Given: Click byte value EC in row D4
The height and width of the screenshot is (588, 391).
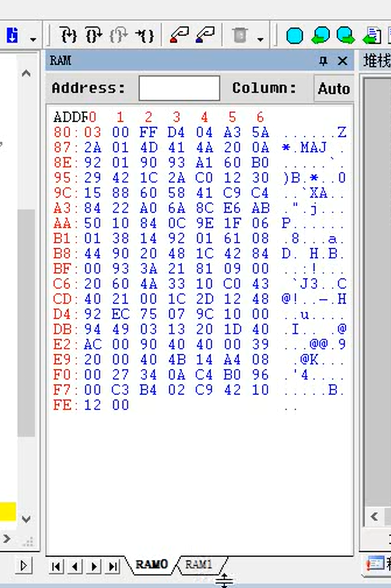Looking at the screenshot, I should (x=120, y=314).
